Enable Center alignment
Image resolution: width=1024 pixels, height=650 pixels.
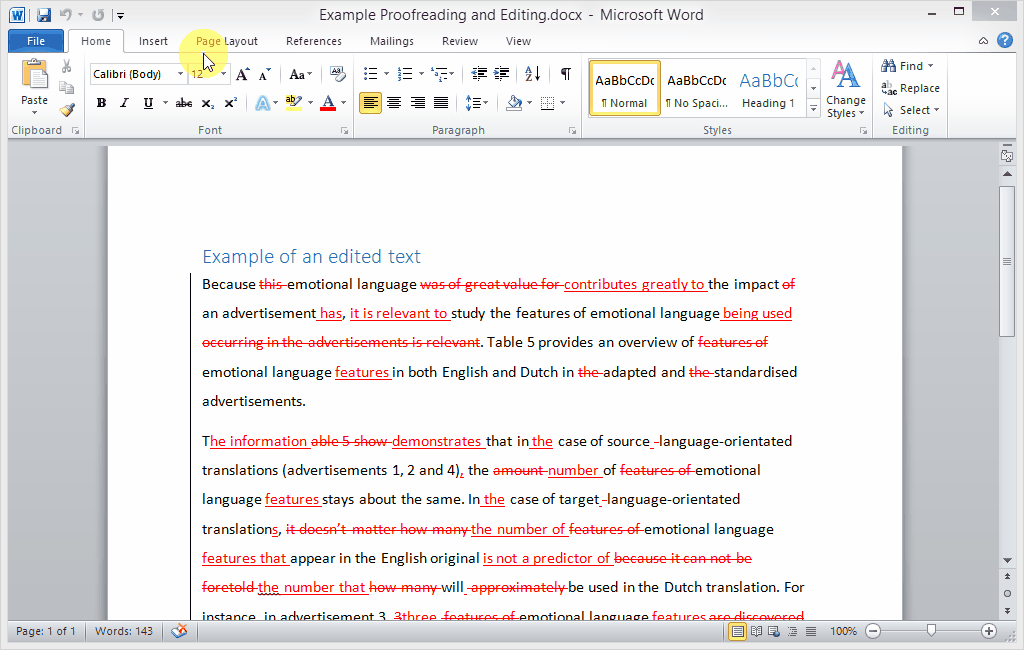[394, 102]
